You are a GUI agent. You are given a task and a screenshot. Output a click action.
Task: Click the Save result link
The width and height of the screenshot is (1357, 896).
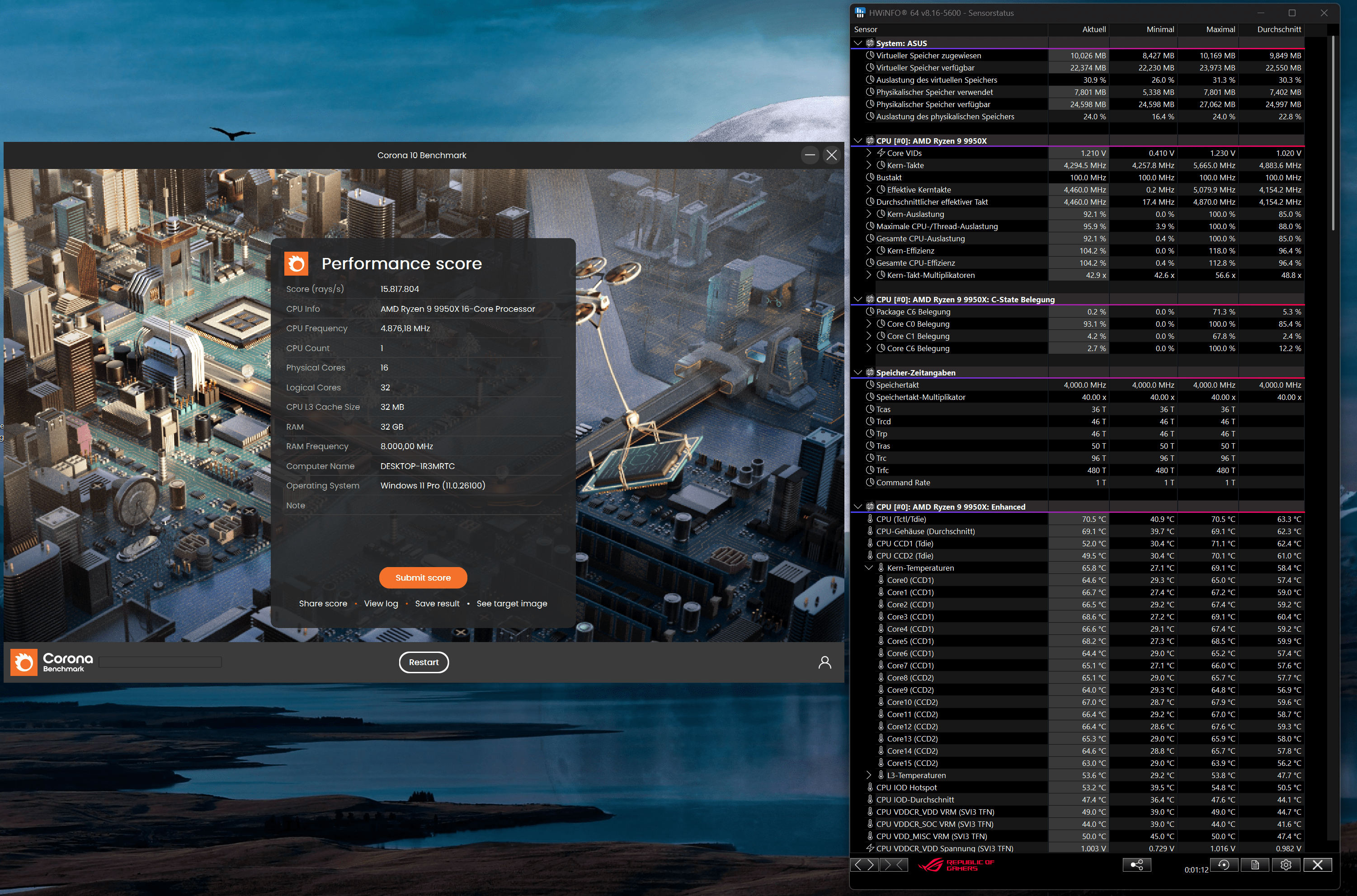click(x=437, y=603)
